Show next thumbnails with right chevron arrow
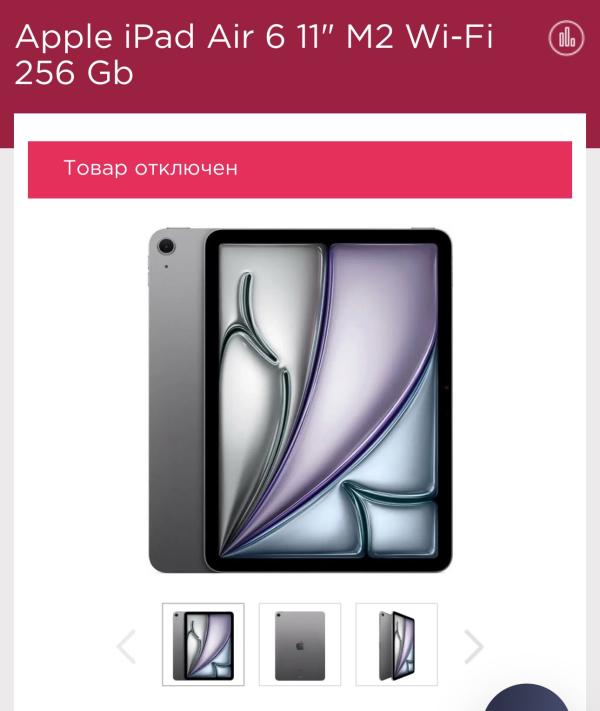Viewport: 600px width, 711px height. [x=474, y=646]
